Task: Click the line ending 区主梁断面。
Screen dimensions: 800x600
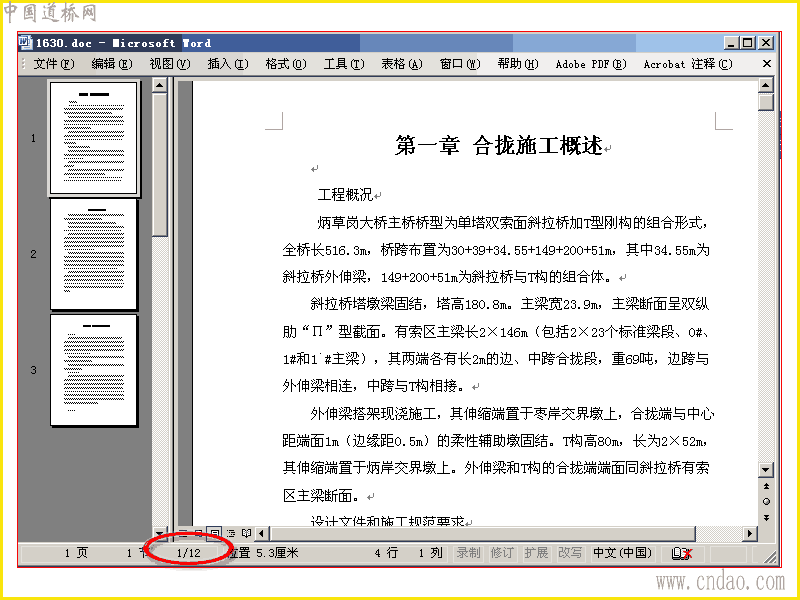Action: click(x=324, y=495)
